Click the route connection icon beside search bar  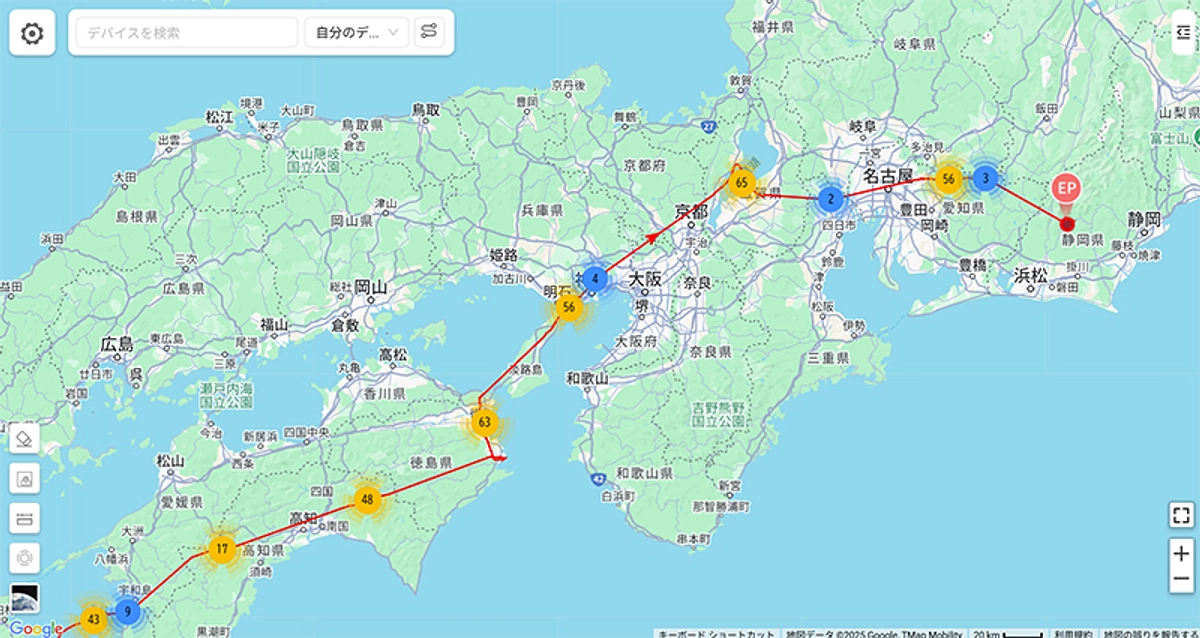pyautogui.click(x=428, y=32)
